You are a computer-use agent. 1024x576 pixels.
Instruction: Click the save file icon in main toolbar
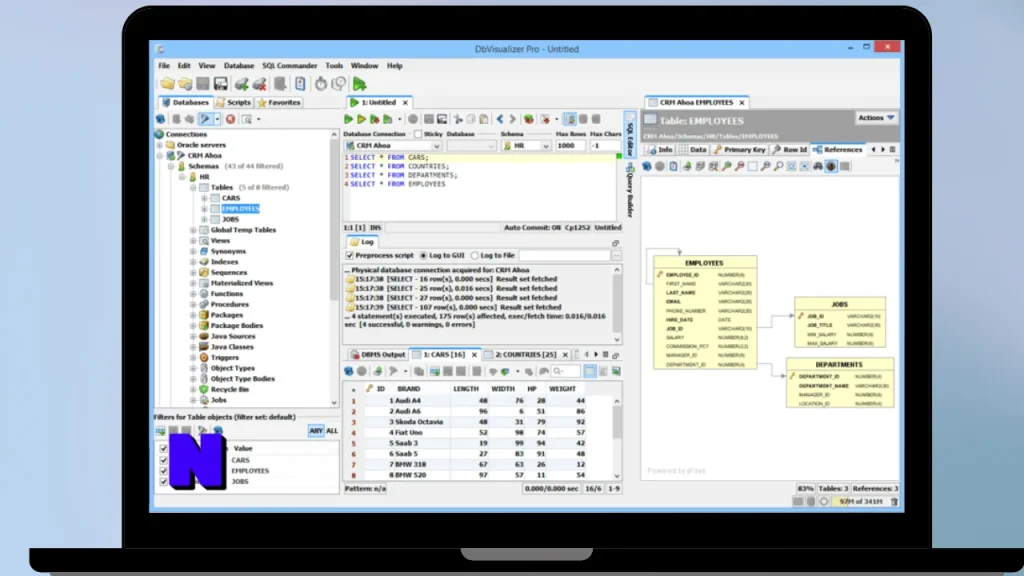point(220,84)
